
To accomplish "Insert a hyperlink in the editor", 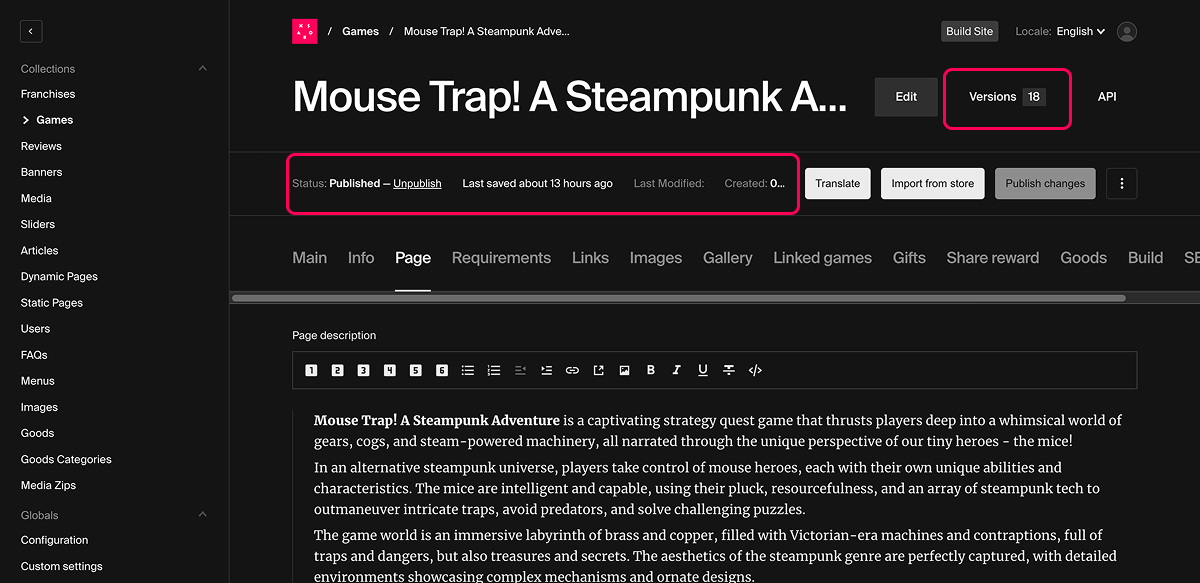I will tap(572, 370).
